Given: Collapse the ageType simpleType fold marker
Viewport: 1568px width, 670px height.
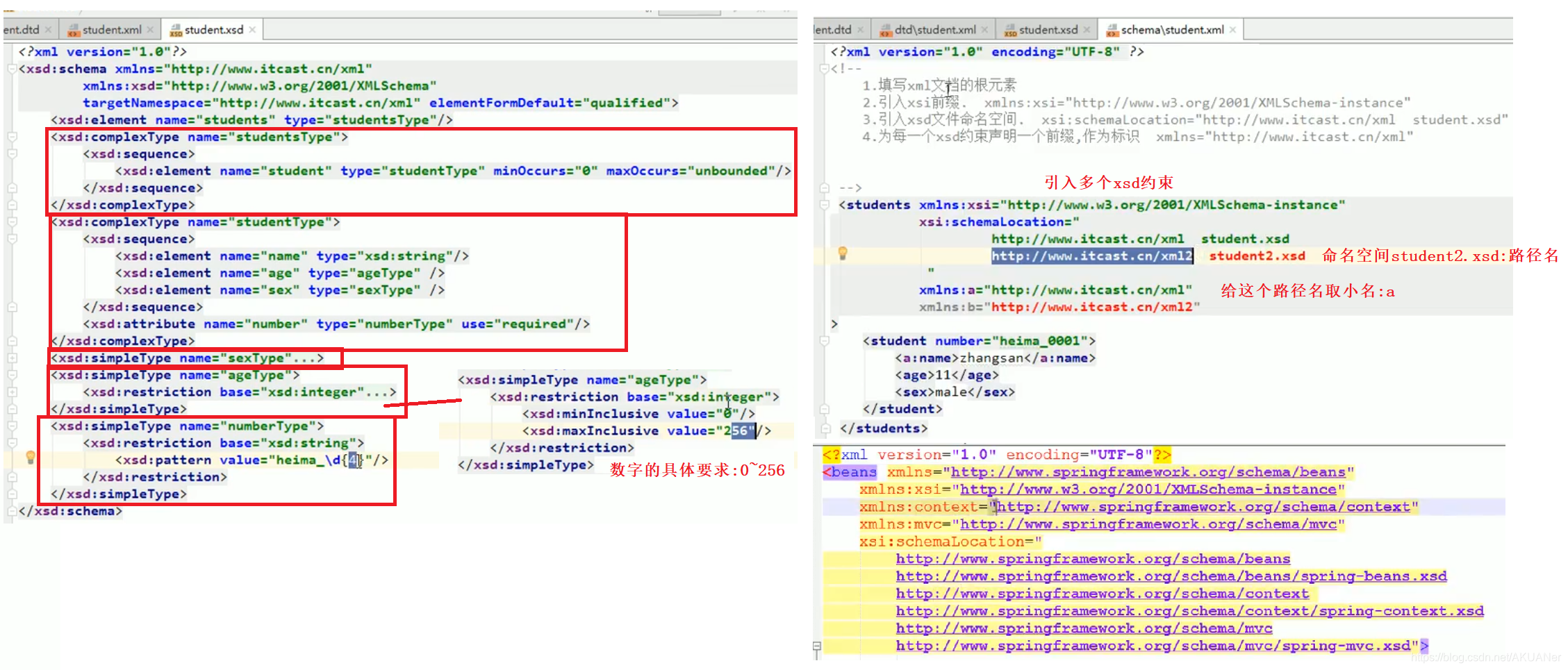Looking at the screenshot, I should (12, 375).
